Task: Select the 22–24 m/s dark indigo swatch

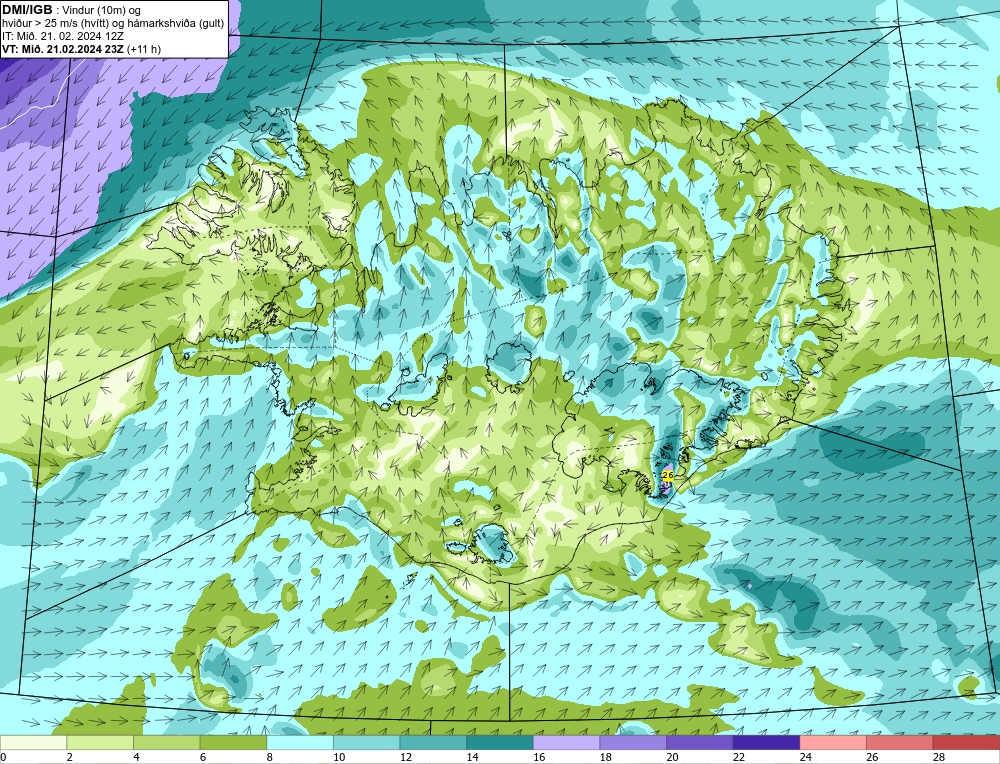Action: (767, 742)
